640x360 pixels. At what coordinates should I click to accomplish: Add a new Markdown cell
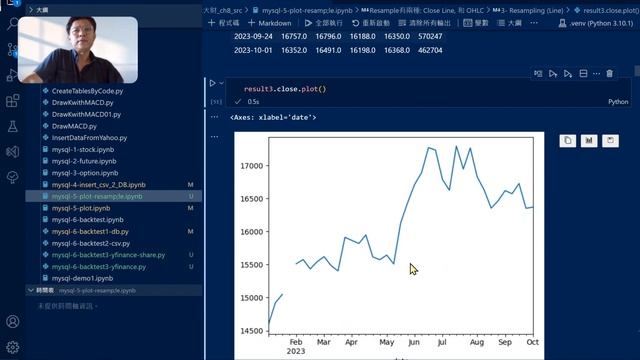tap(269, 23)
